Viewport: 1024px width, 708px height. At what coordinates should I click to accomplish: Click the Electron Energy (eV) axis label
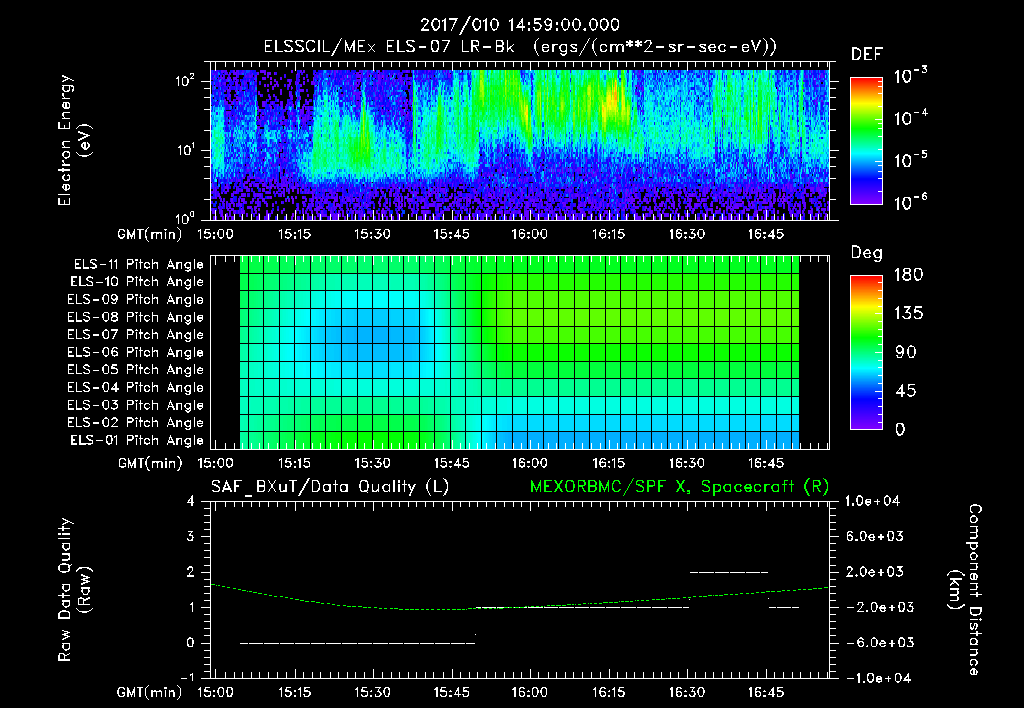tap(74, 140)
